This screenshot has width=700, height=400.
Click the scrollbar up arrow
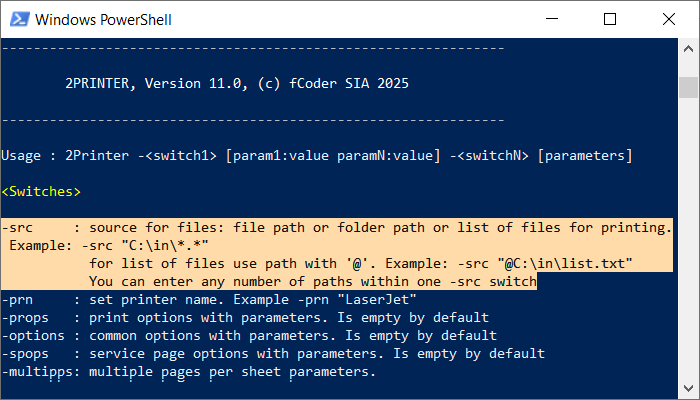[x=688, y=49]
